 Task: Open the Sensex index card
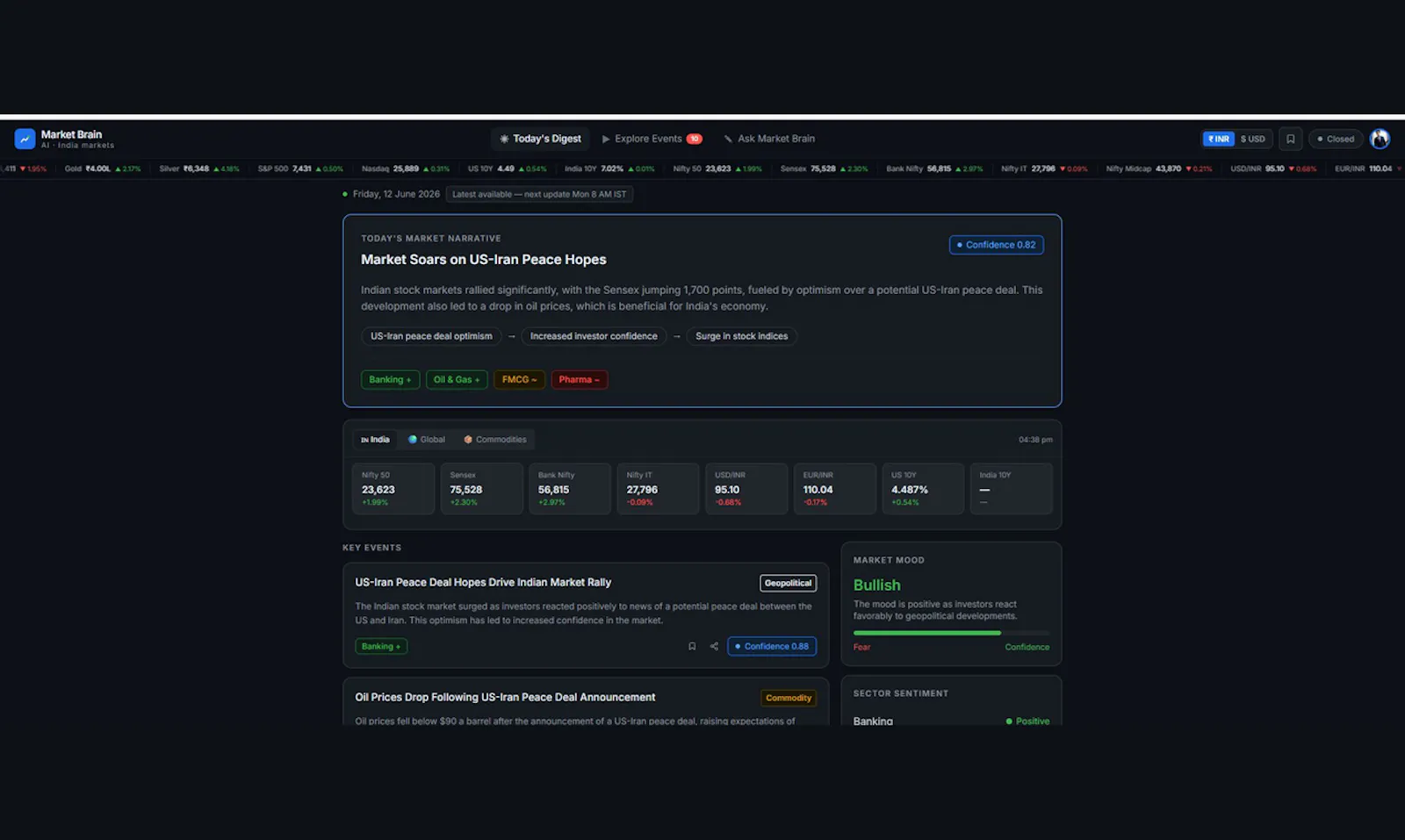point(481,489)
